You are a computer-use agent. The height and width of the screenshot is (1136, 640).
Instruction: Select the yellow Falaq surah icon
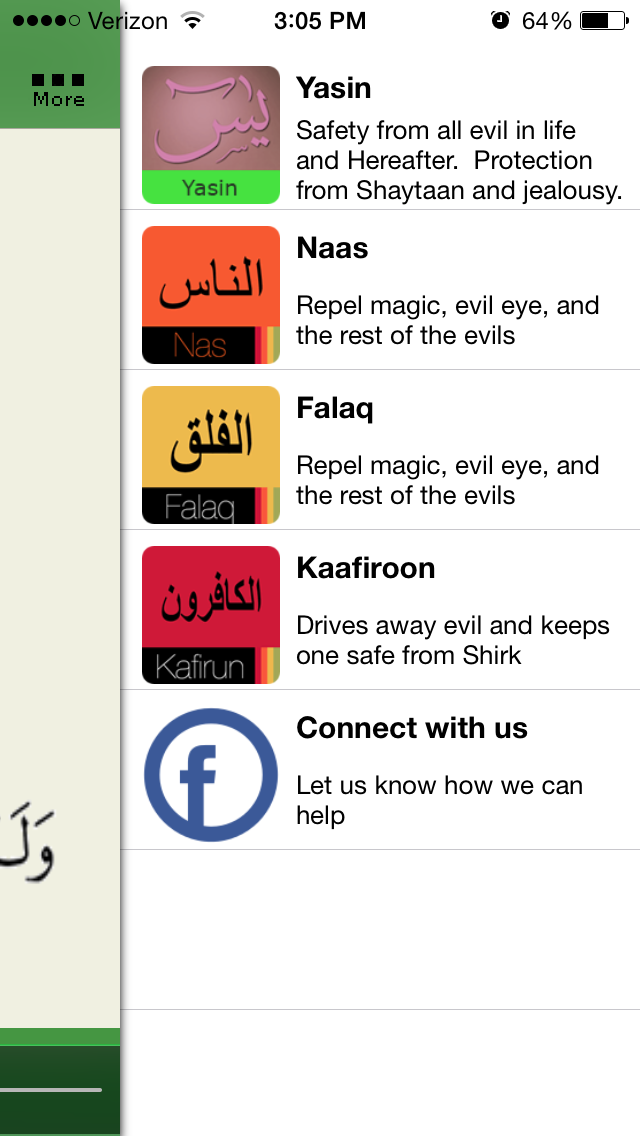pyautogui.click(x=211, y=455)
